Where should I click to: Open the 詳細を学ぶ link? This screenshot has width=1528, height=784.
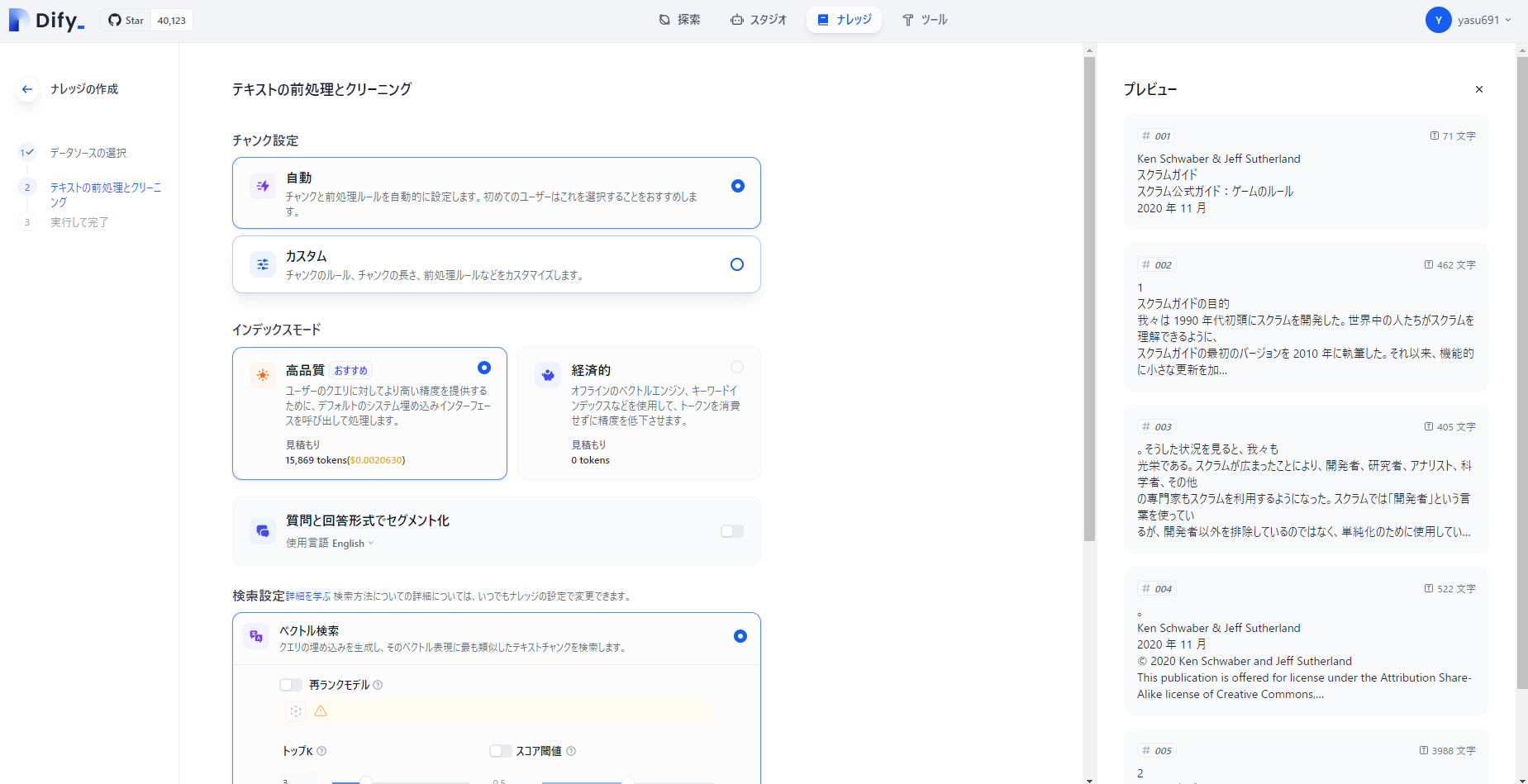[308, 596]
